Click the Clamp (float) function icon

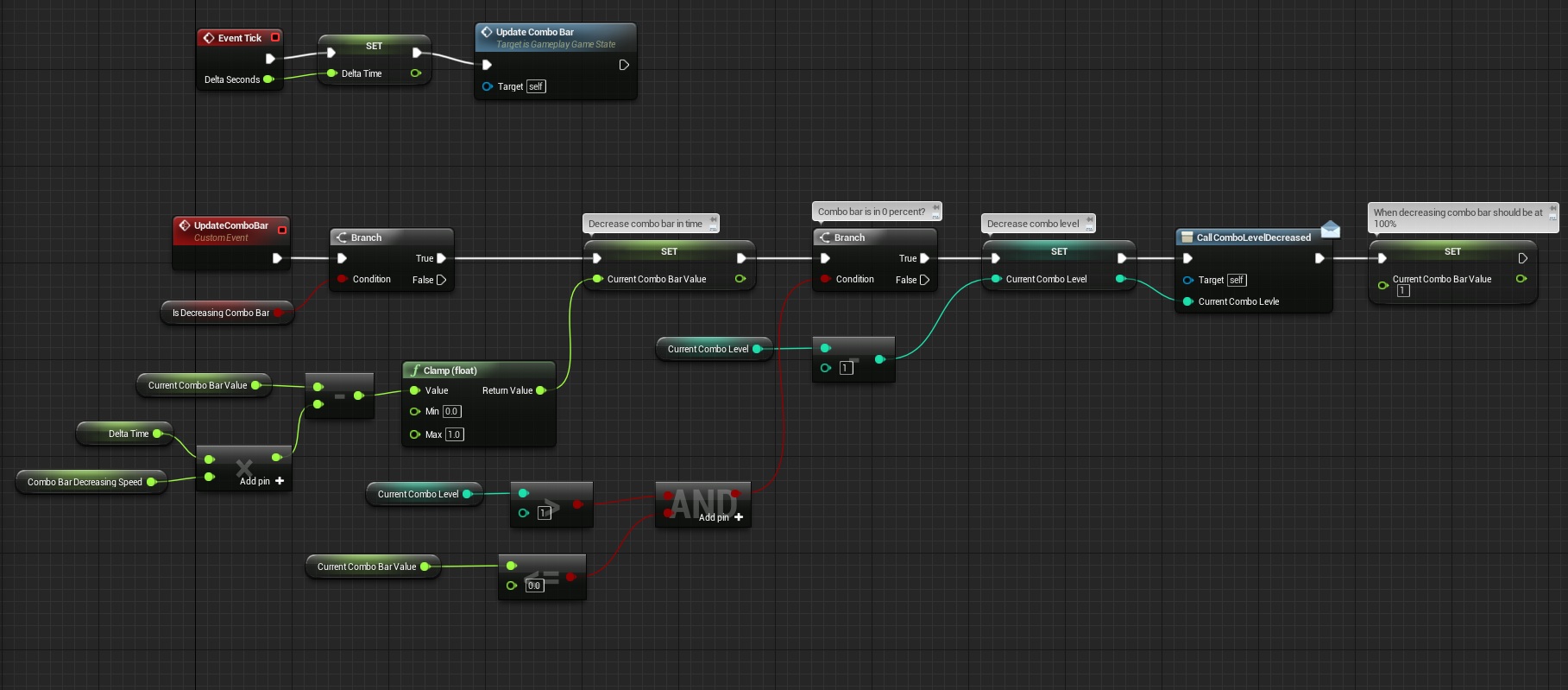click(415, 370)
